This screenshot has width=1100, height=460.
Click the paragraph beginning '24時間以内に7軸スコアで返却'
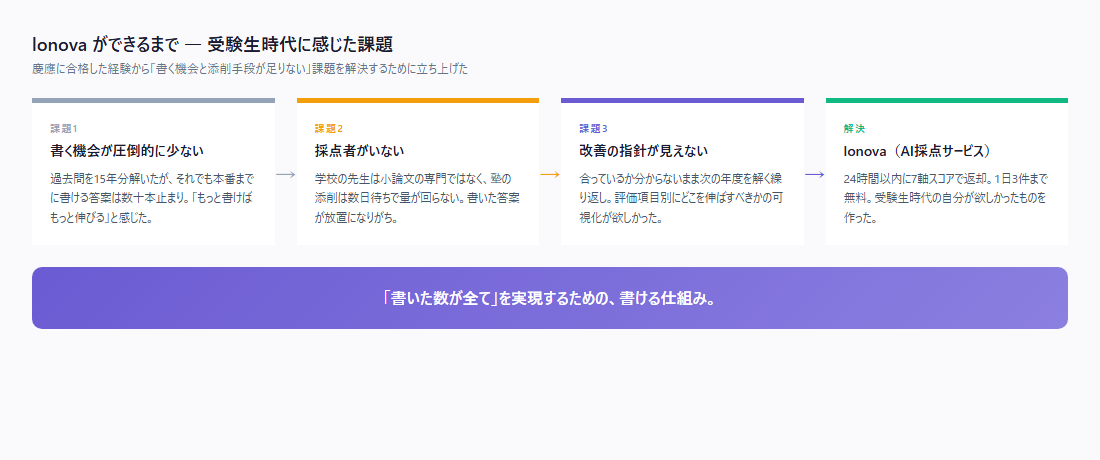(946, 198)
